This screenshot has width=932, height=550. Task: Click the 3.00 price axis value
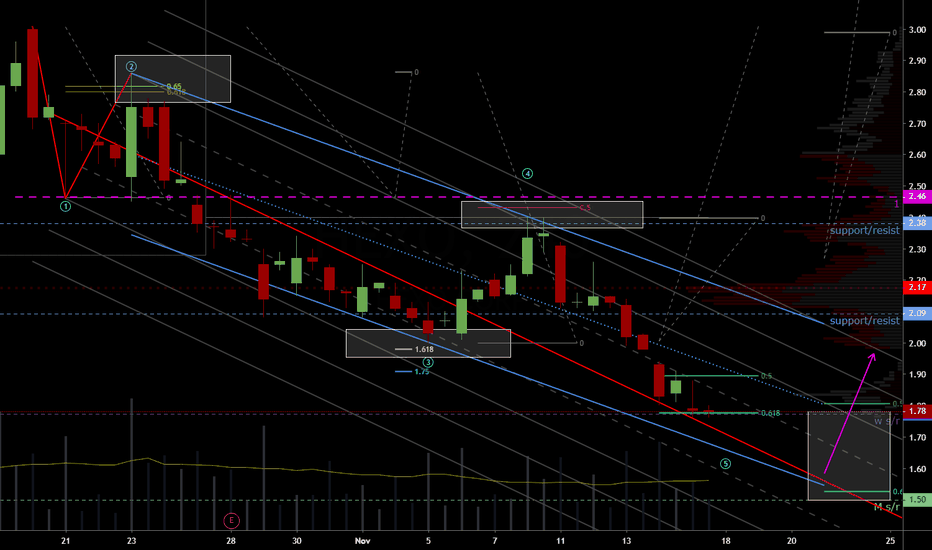(x=917, y=30)
